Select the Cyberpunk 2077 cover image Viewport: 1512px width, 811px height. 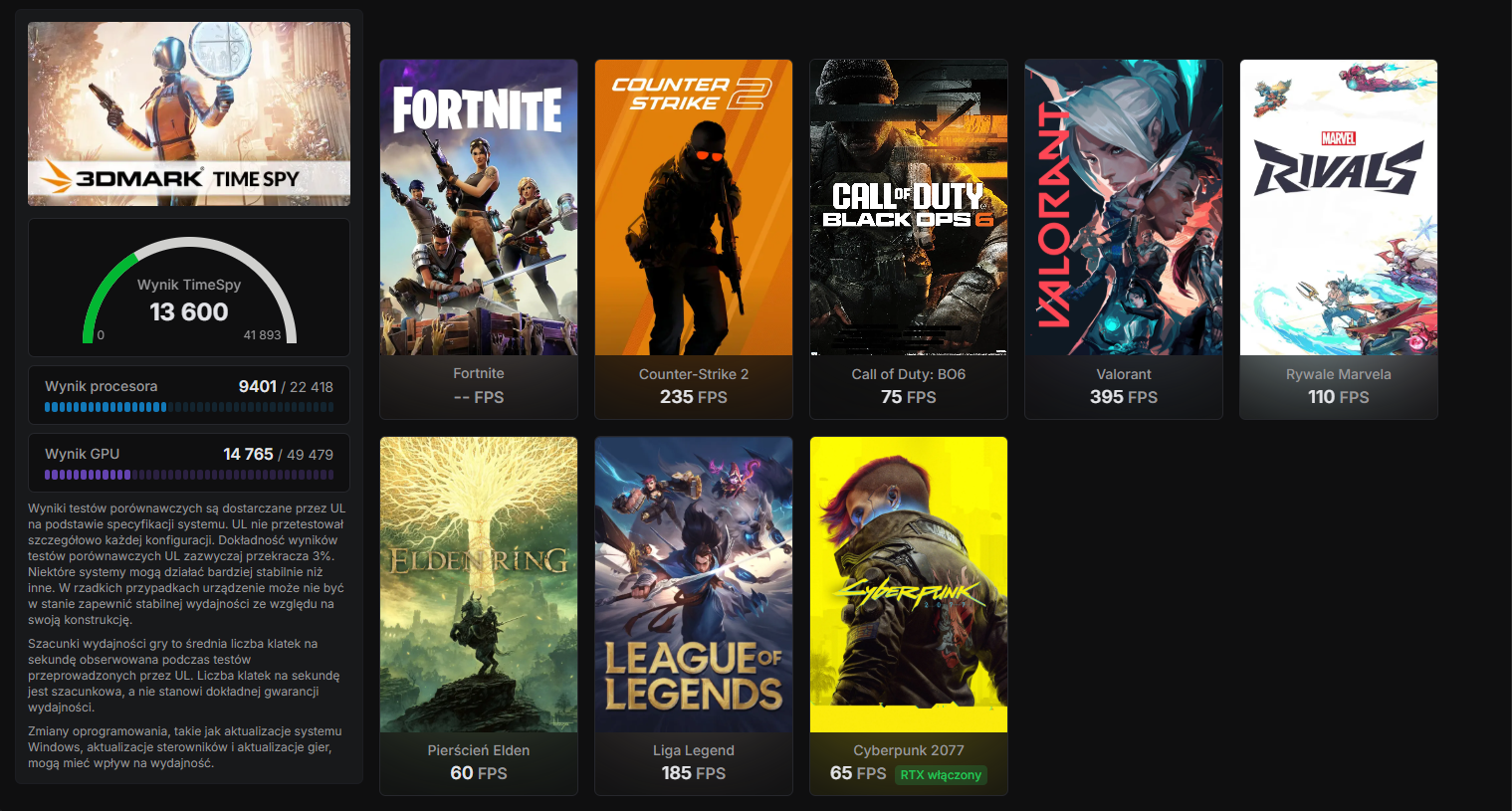[x=909, y=585]
